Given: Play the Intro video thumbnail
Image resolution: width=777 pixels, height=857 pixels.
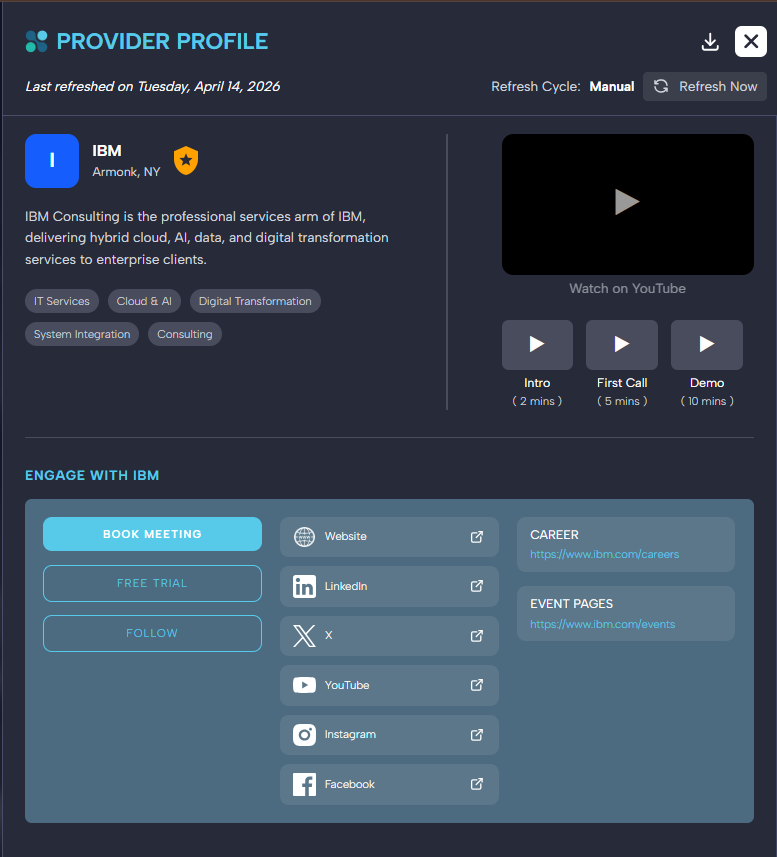Looking at the screenshot, I should 537,344.
